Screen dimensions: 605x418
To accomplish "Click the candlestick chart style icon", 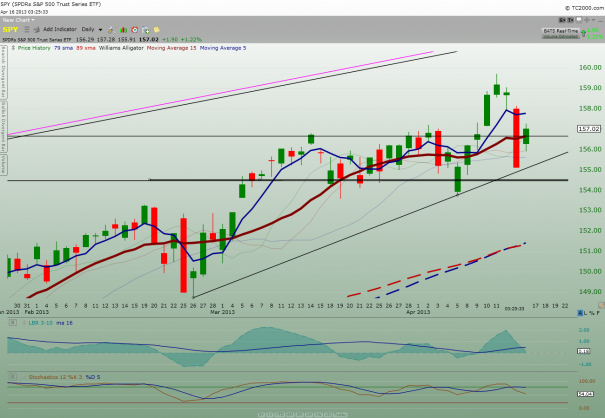I will (123, 30).
